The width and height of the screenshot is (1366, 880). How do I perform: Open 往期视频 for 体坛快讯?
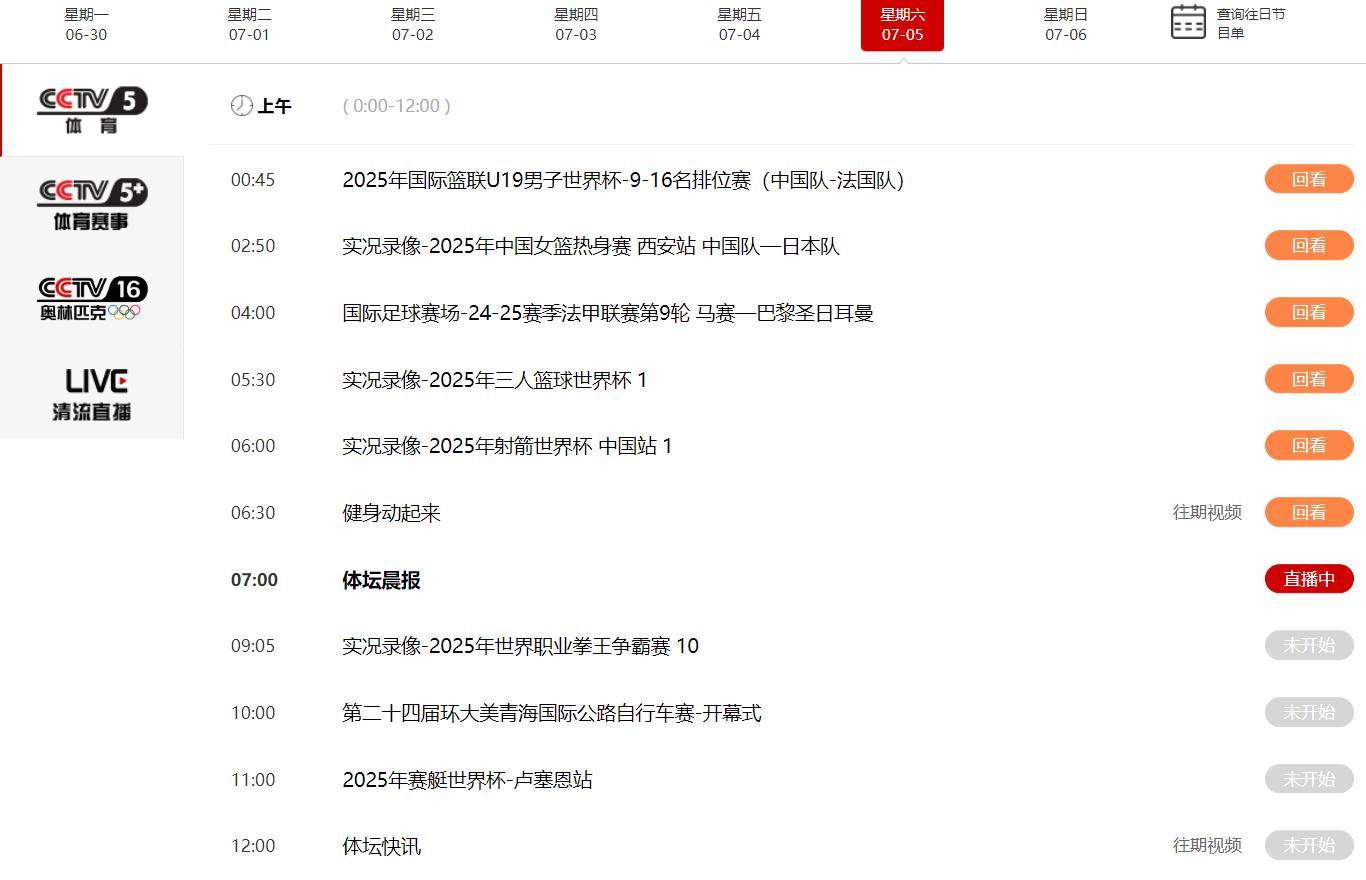click(1207, 846)
